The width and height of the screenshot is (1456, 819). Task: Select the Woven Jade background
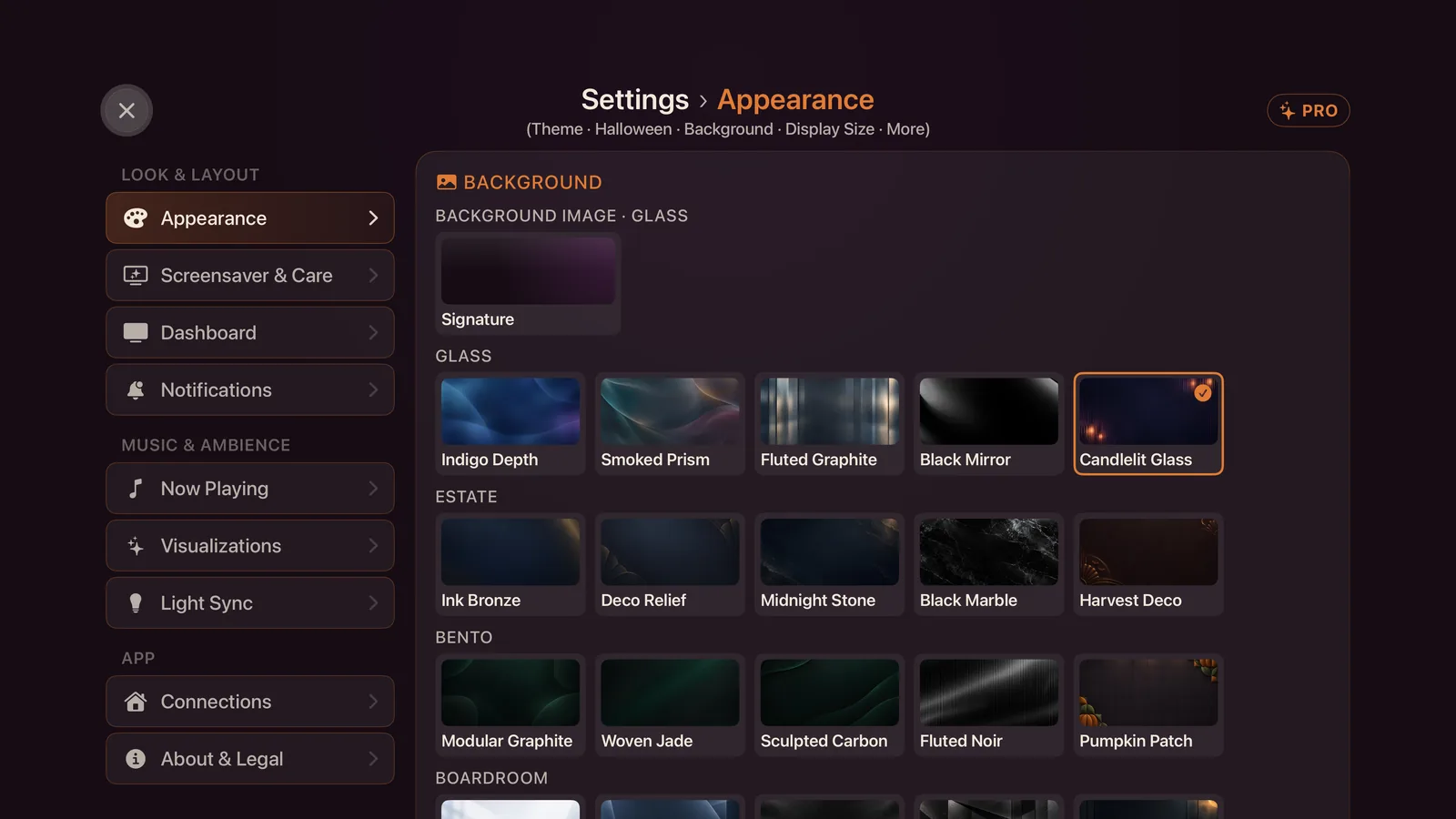(670, 705)
